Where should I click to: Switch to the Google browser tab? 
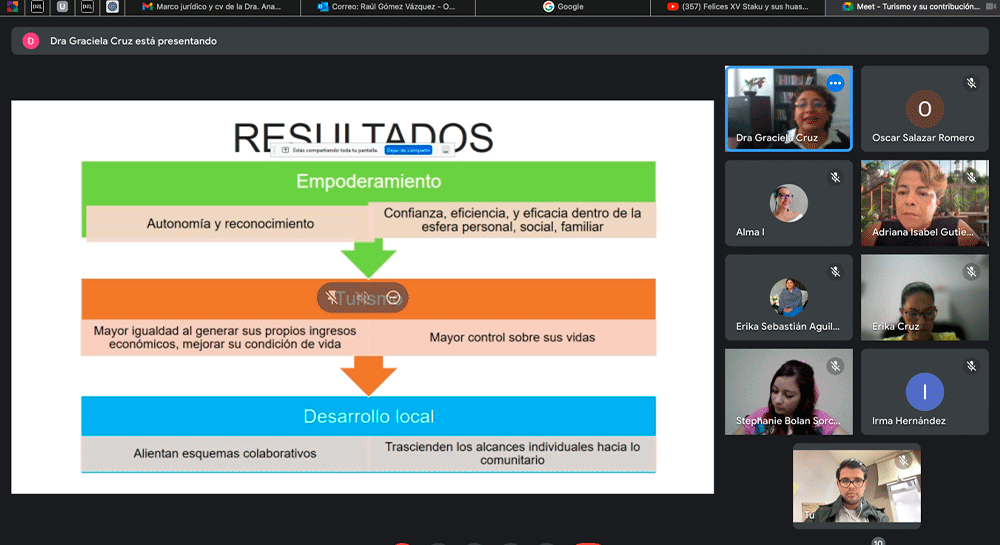[x=570, y=7]
